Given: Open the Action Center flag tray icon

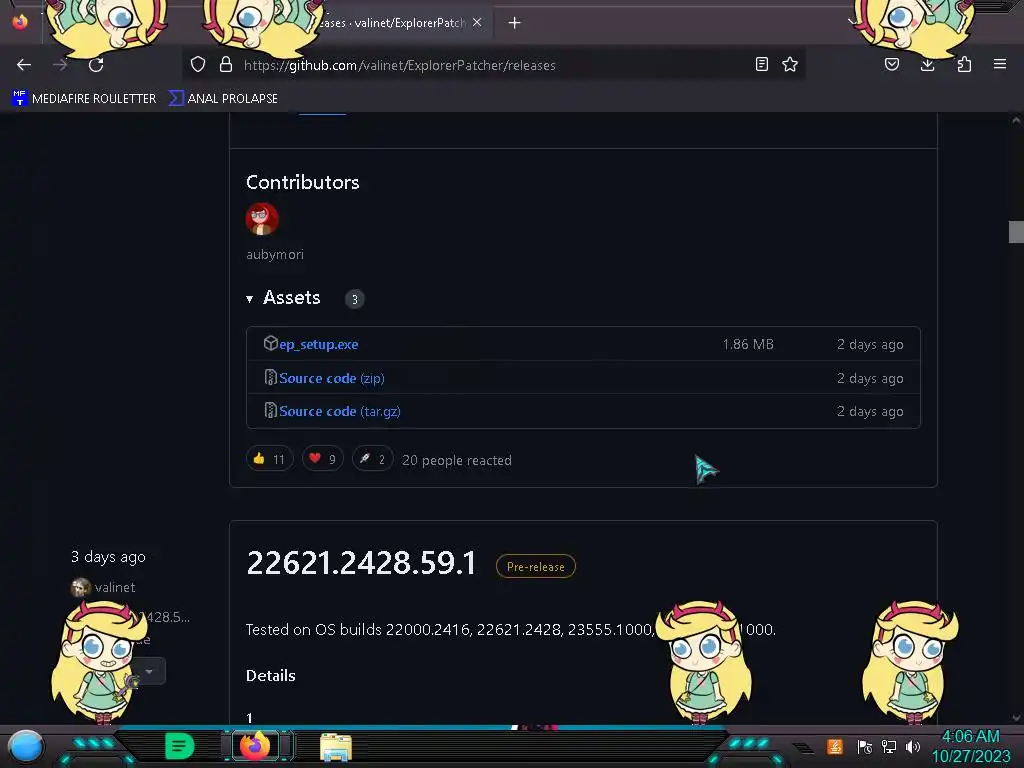Looking at the screenshot, I should 864,746.
